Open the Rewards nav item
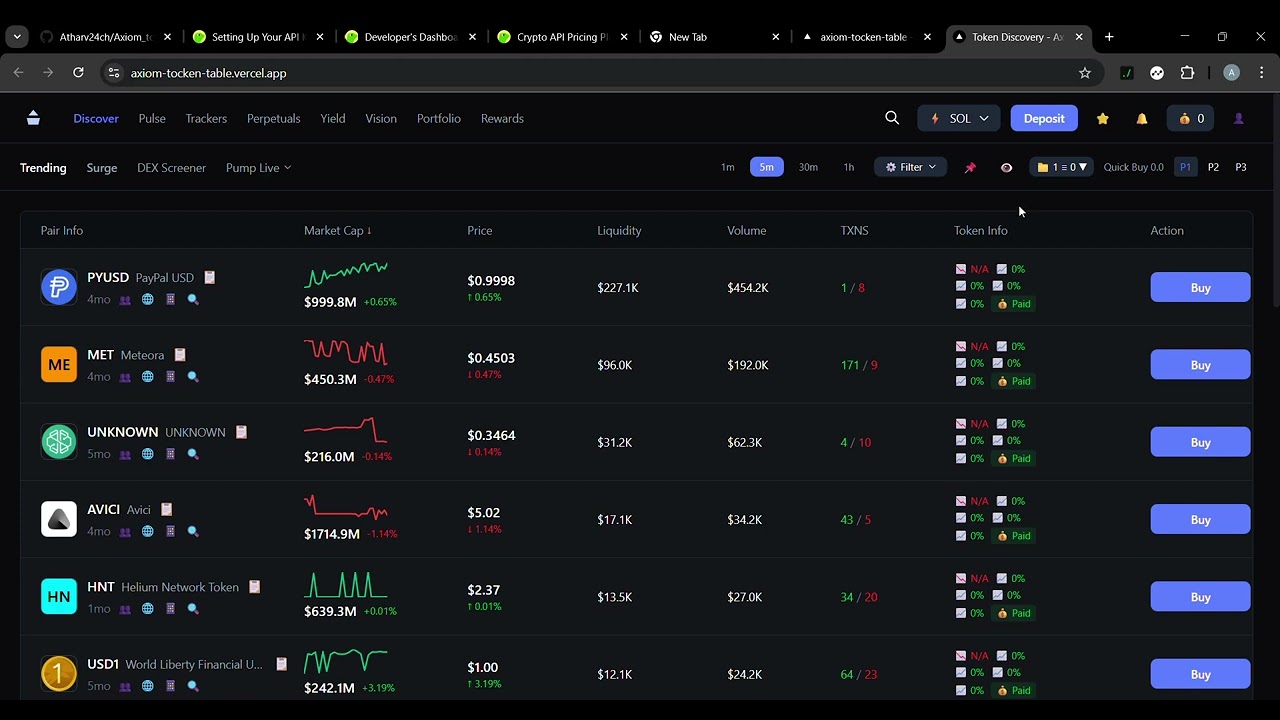The width and height of the screenshot is (1280, 720). [502, 118]
